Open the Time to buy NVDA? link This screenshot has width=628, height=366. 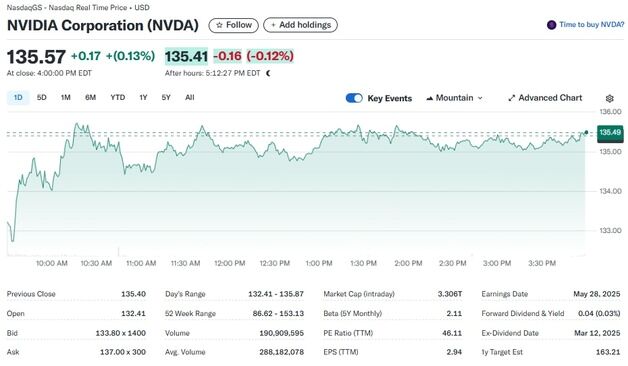[x=591, y=25]
